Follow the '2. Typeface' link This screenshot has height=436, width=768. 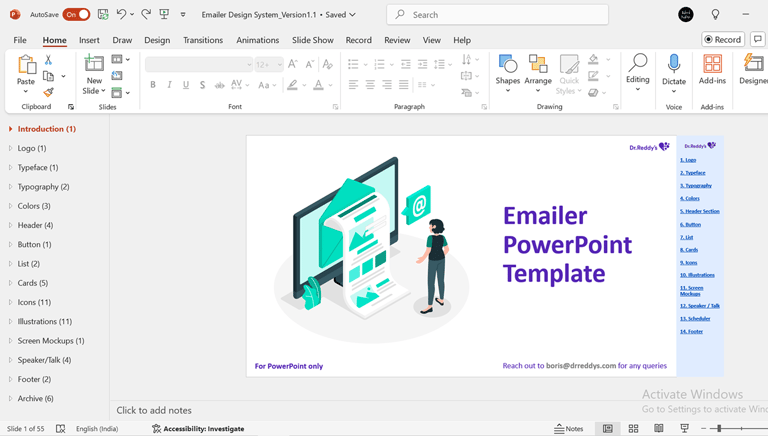pos(693,172)
